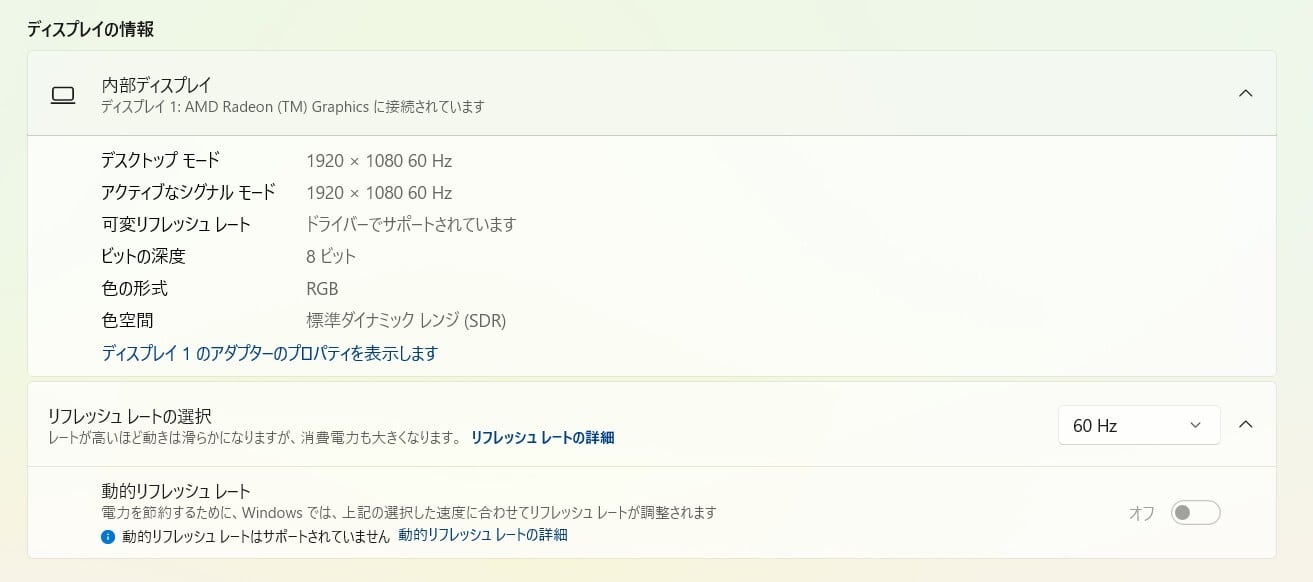Image resolution: width=1313 pixels, height=582 pixels.
Task: Click the blue info icon beside unsupported notice
Action: click(x=108, y=536)
